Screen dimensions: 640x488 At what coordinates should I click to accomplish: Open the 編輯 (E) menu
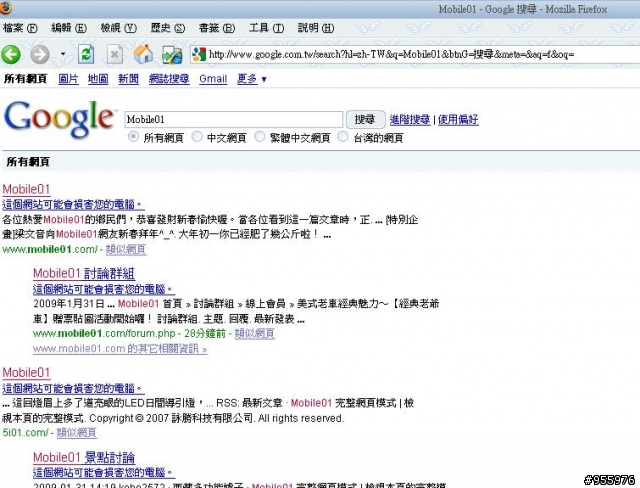tap(69, 28)
